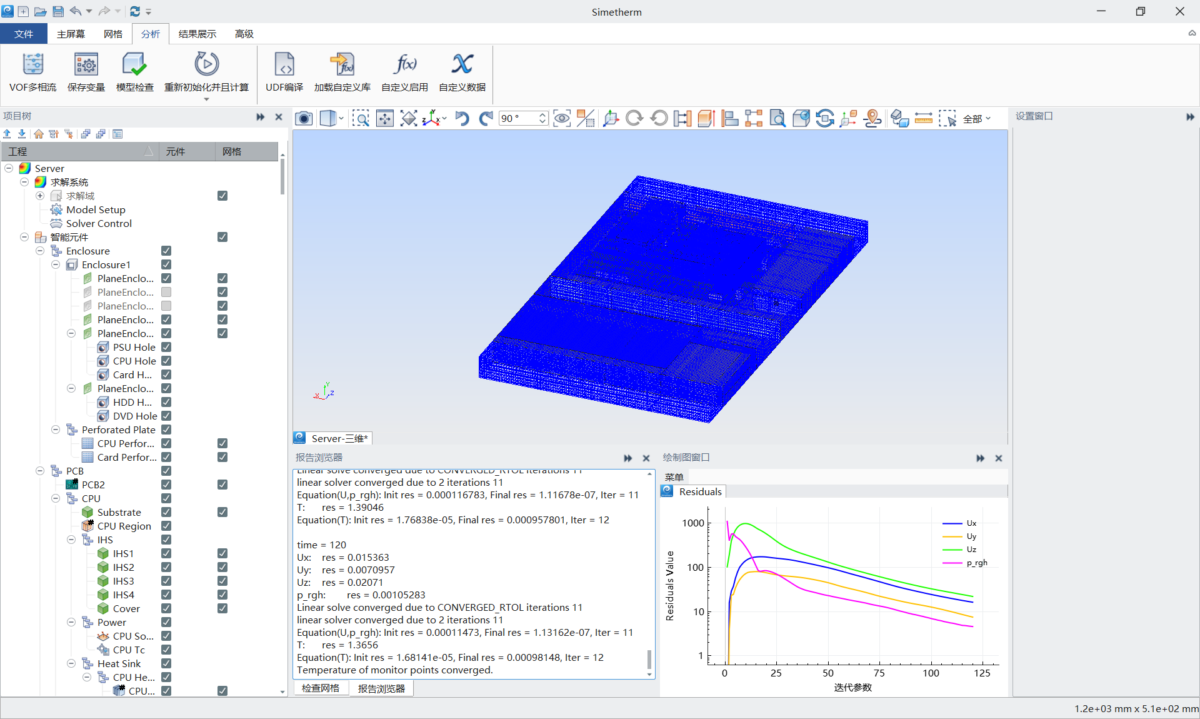
Task: Click the refresh icon in quick access bar
Action: click(135, 11)
